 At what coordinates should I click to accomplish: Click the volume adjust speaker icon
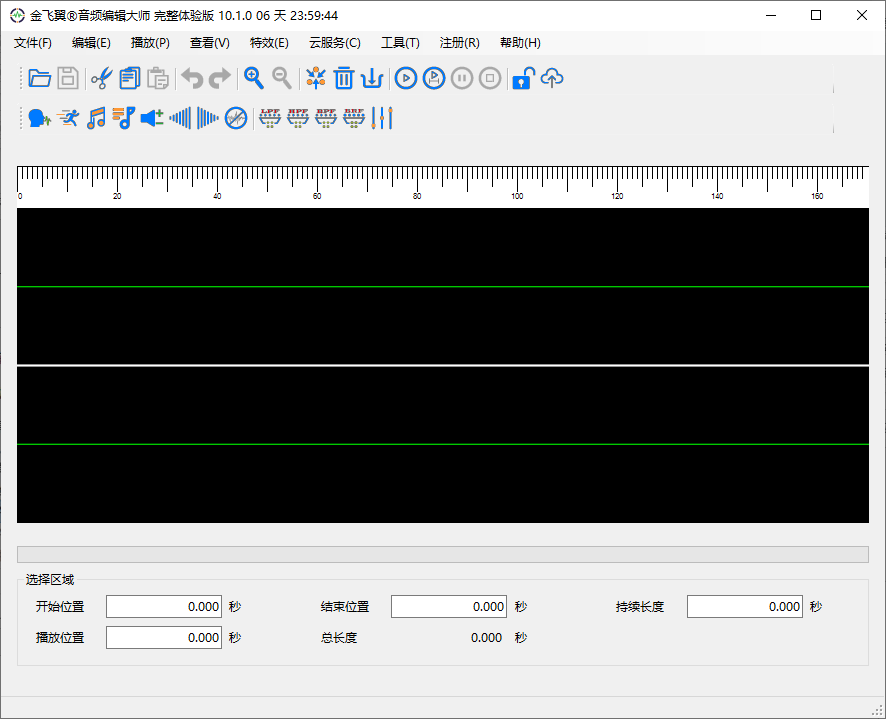click(x=152, y=118)
